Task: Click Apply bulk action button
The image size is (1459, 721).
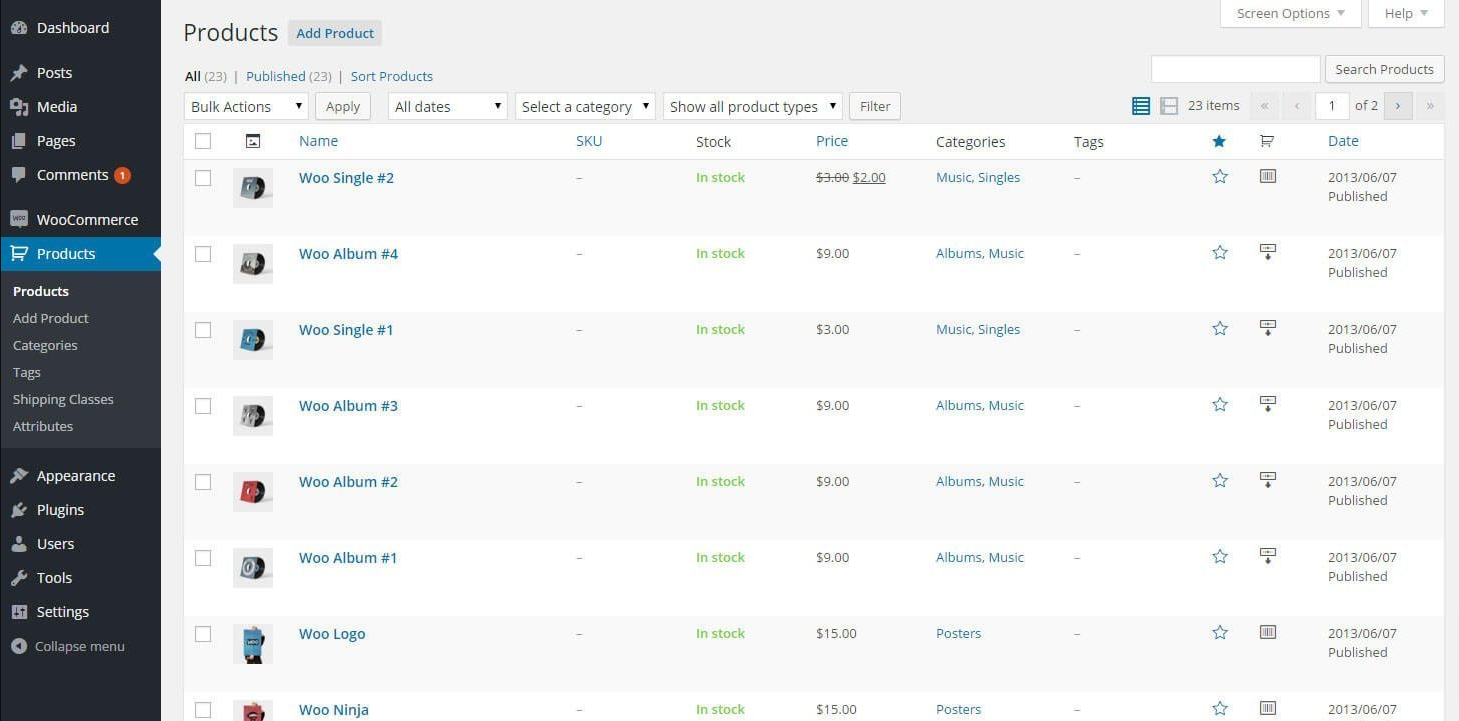Action: pos(343,106)
